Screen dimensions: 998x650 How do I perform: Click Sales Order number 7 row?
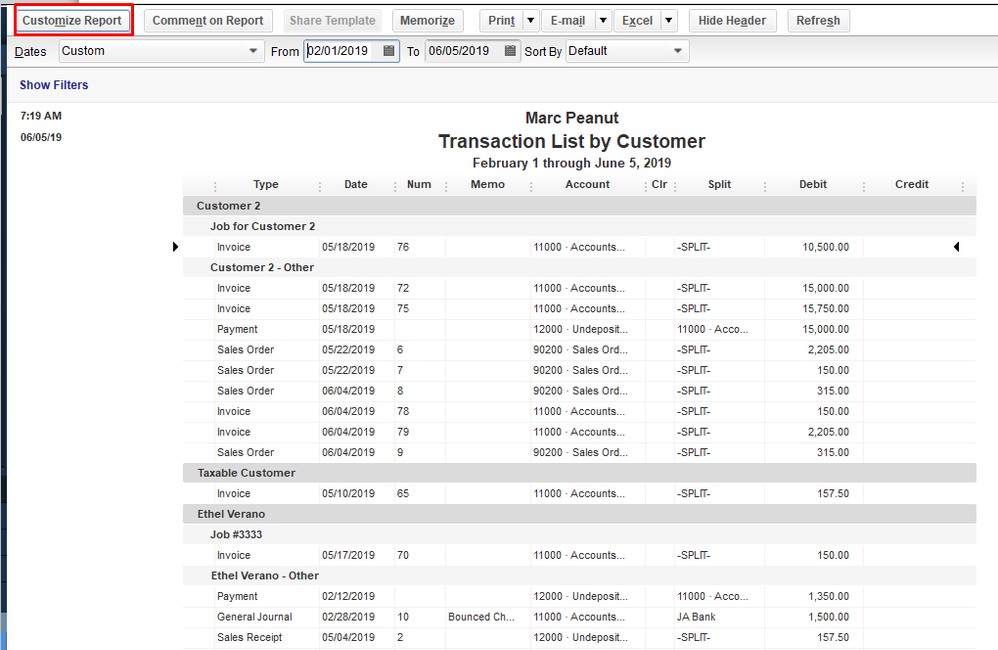(x=579, y=370)
